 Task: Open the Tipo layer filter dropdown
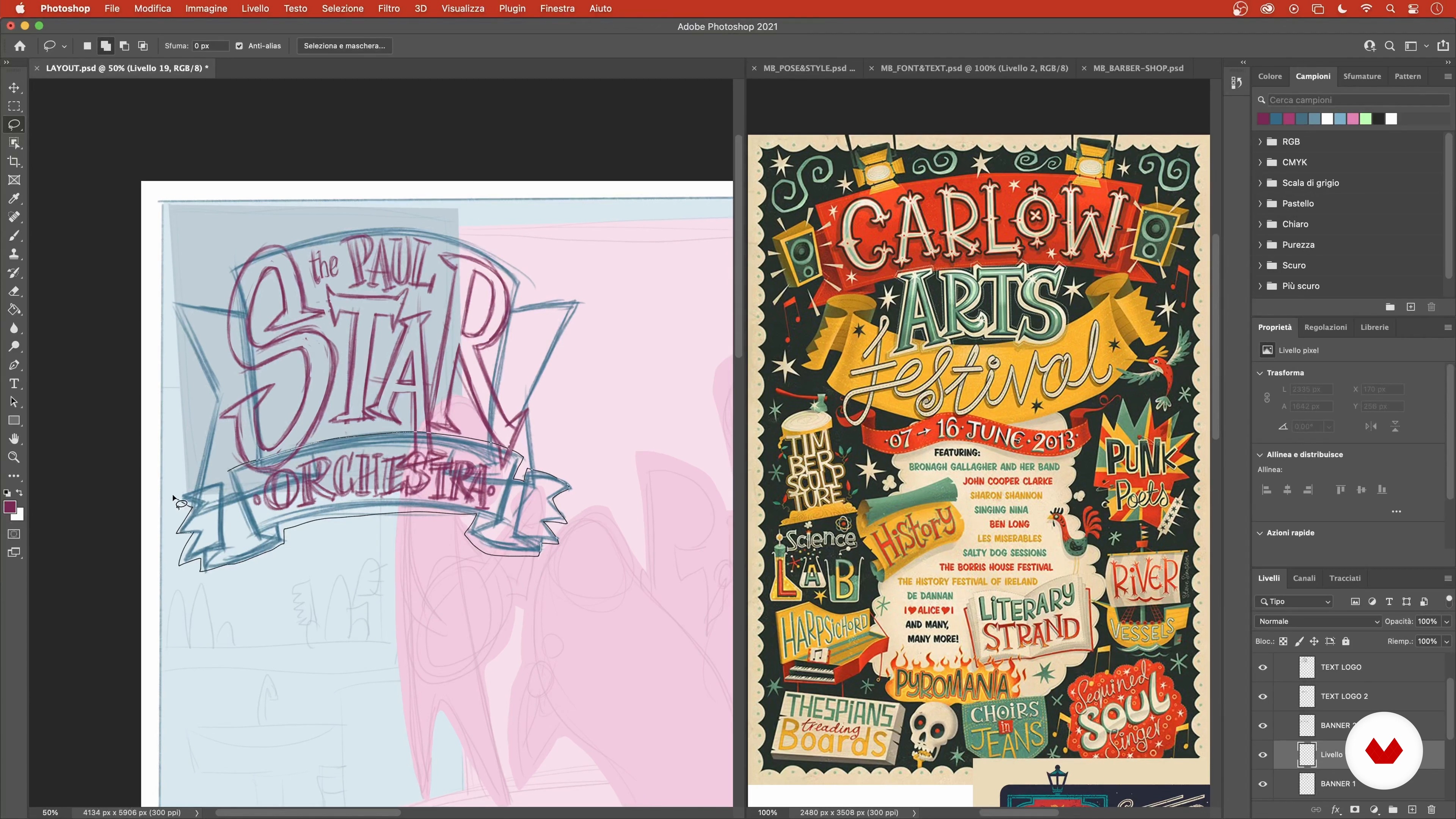(1294, 601)
